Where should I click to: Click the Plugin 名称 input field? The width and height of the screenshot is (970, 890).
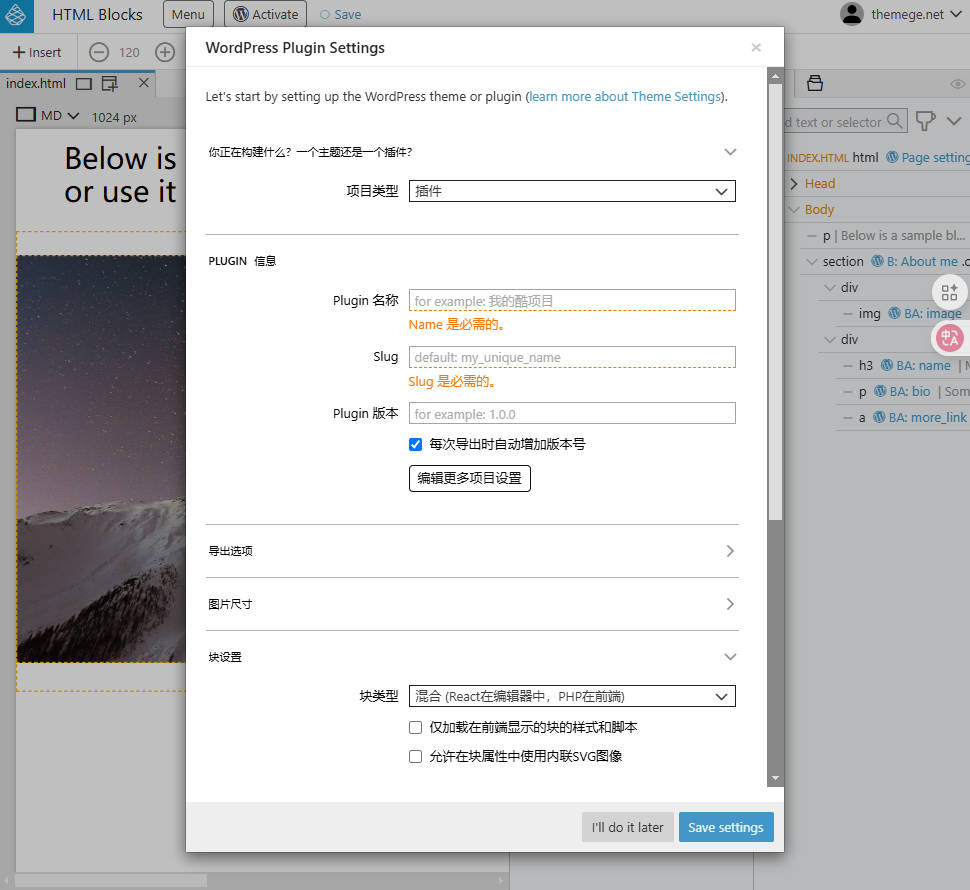(572, 301)
